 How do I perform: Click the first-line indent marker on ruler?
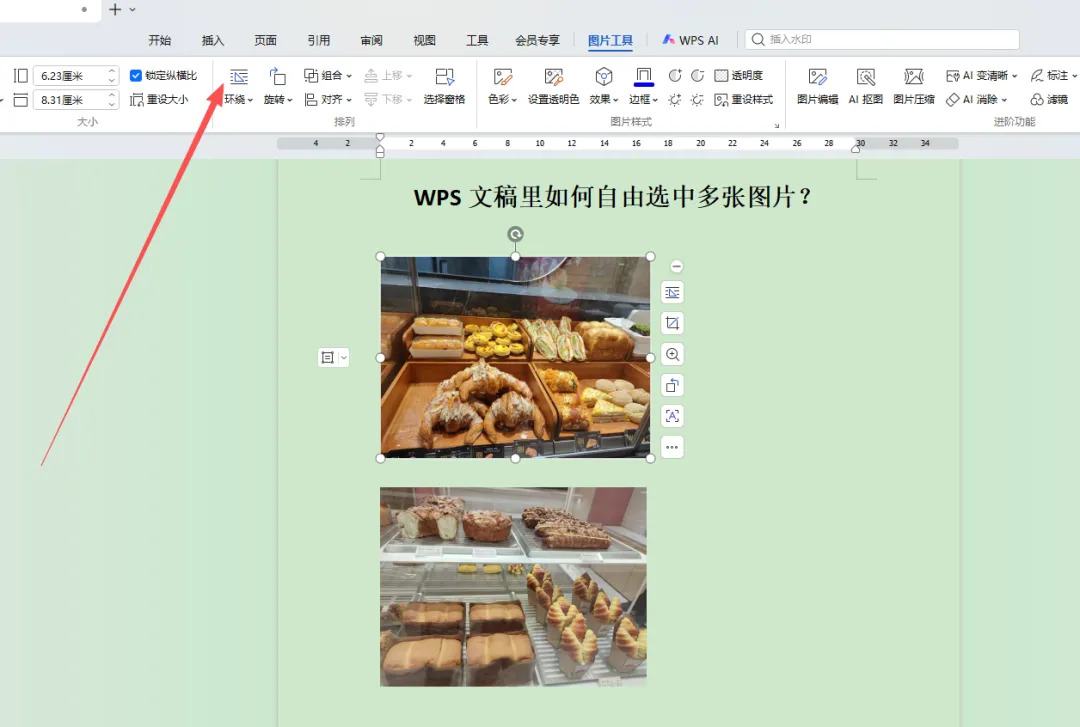[x=380, y=137]
